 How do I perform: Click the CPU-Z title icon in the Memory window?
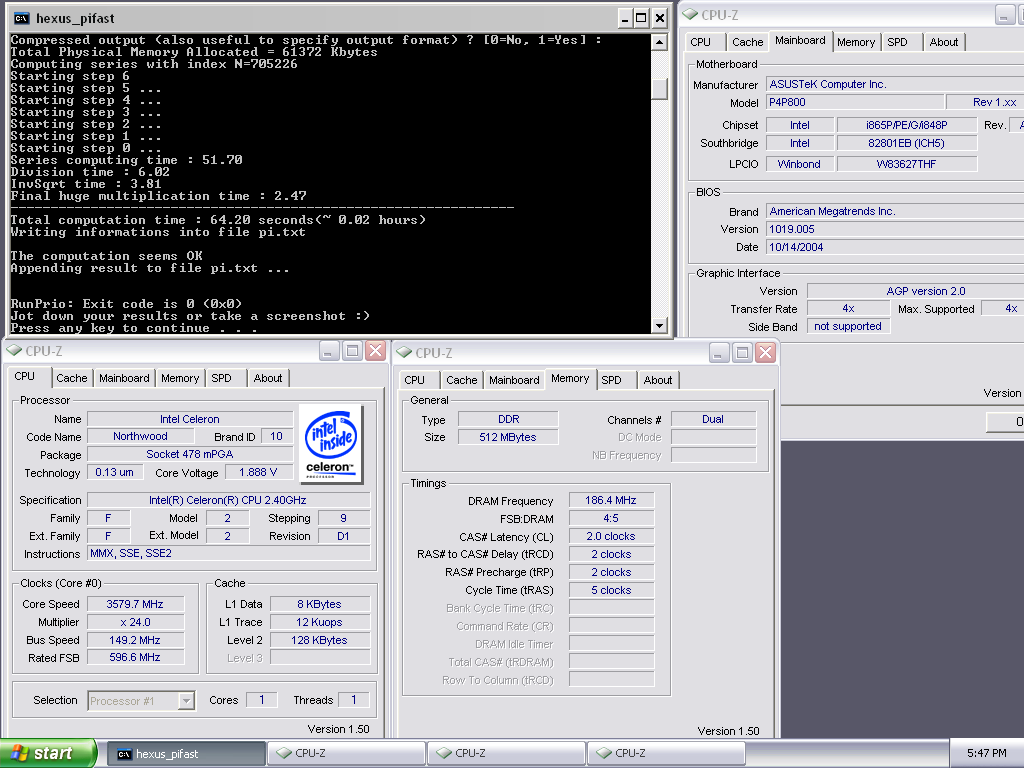[404, 353]
